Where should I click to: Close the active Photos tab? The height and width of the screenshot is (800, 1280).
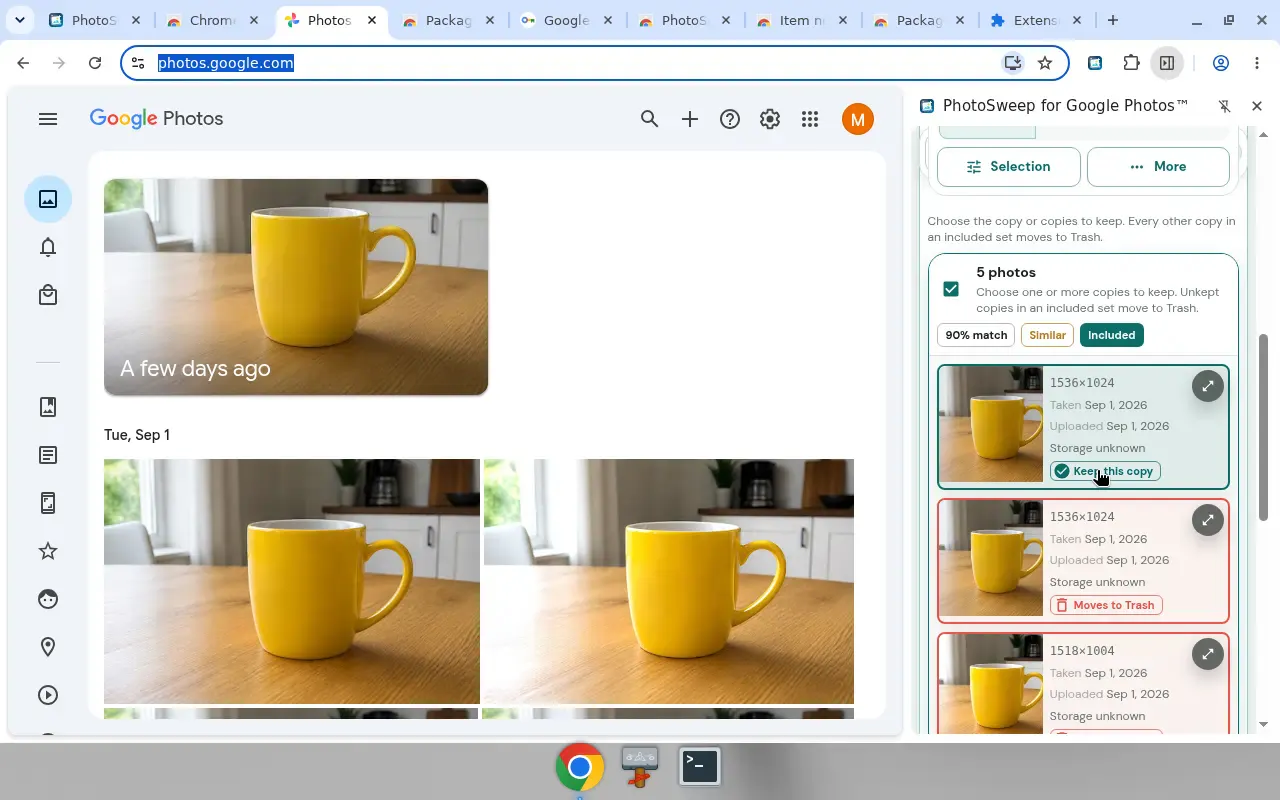coord(370,20)
